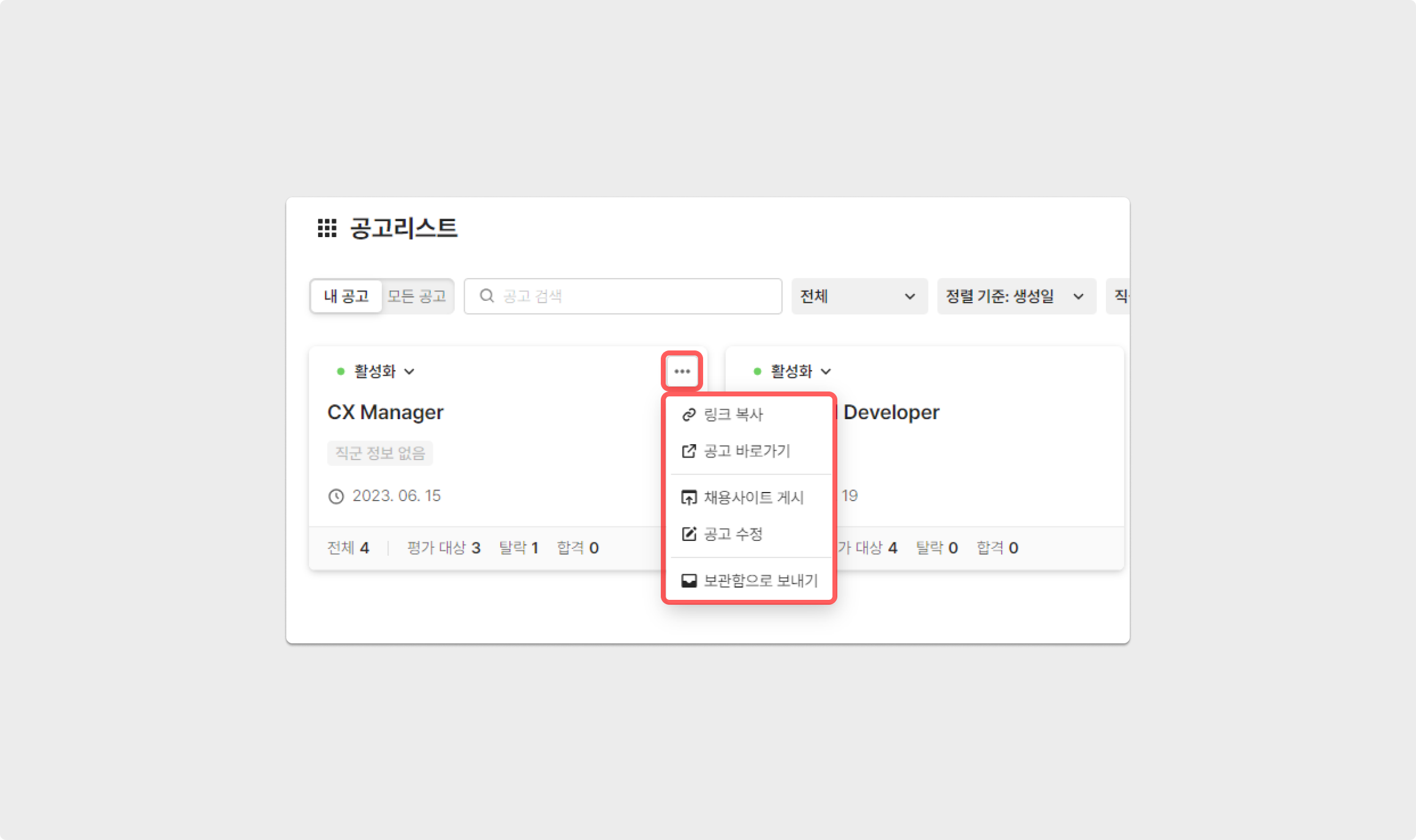
Task: Click the upload icon for 채용사이트 게시
Action: click(x=689, y=498)
